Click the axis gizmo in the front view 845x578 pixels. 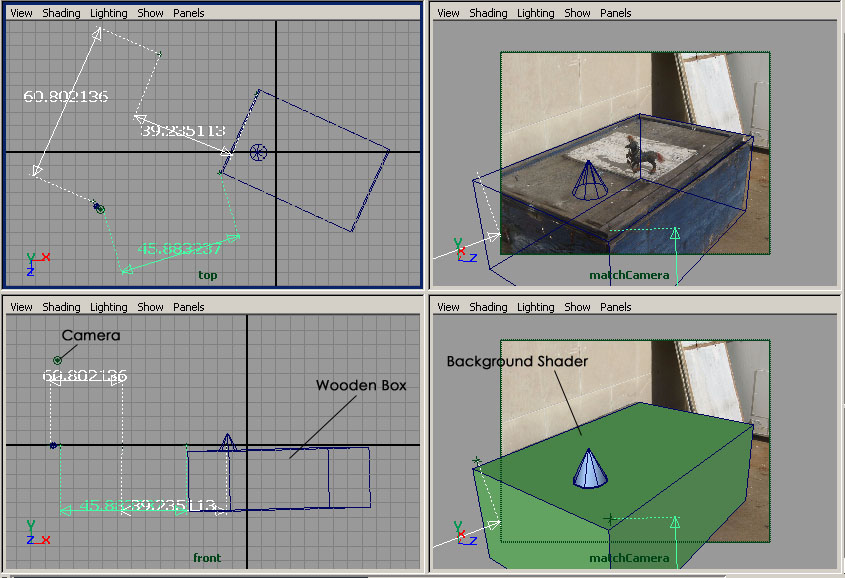click(x=37, y=531)
